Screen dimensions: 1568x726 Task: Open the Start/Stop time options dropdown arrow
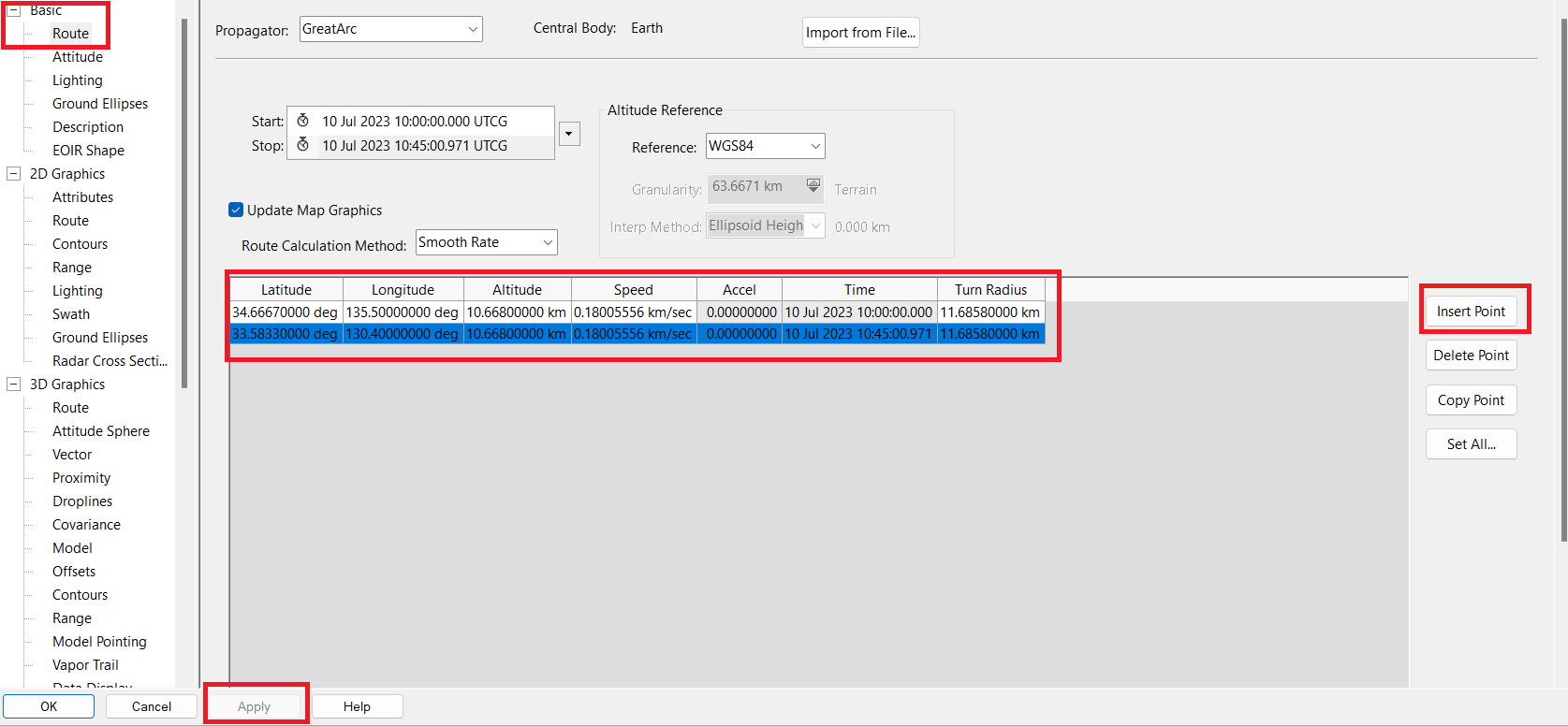click(x=568, y=134)
